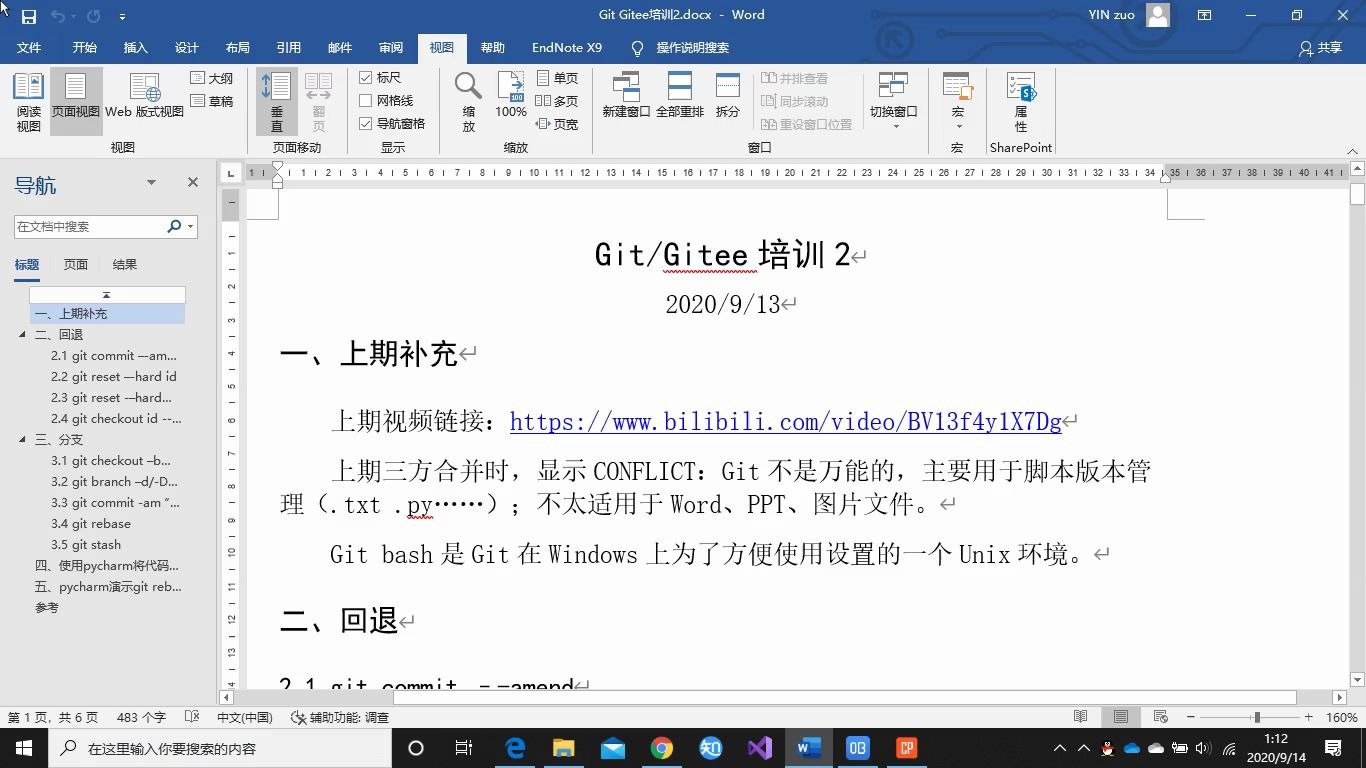Open Draft view (草稿)

(x=212, y=101)
